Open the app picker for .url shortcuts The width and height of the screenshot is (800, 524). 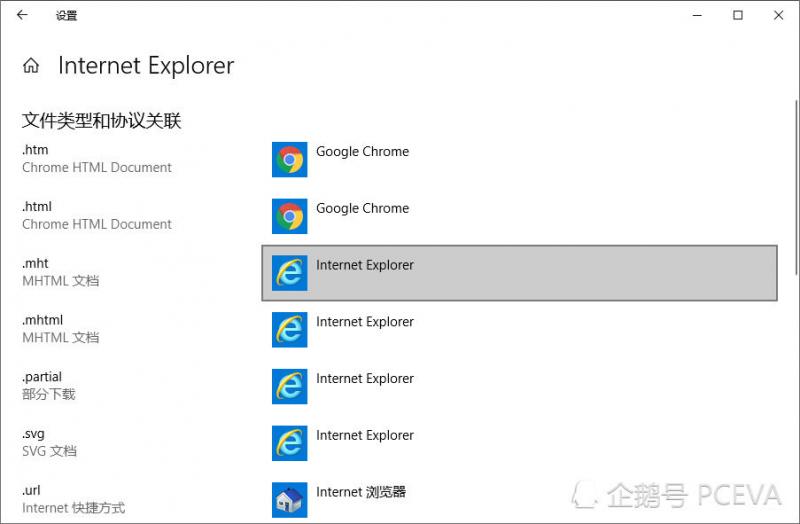pyautogui.click(x=360, y=492)
